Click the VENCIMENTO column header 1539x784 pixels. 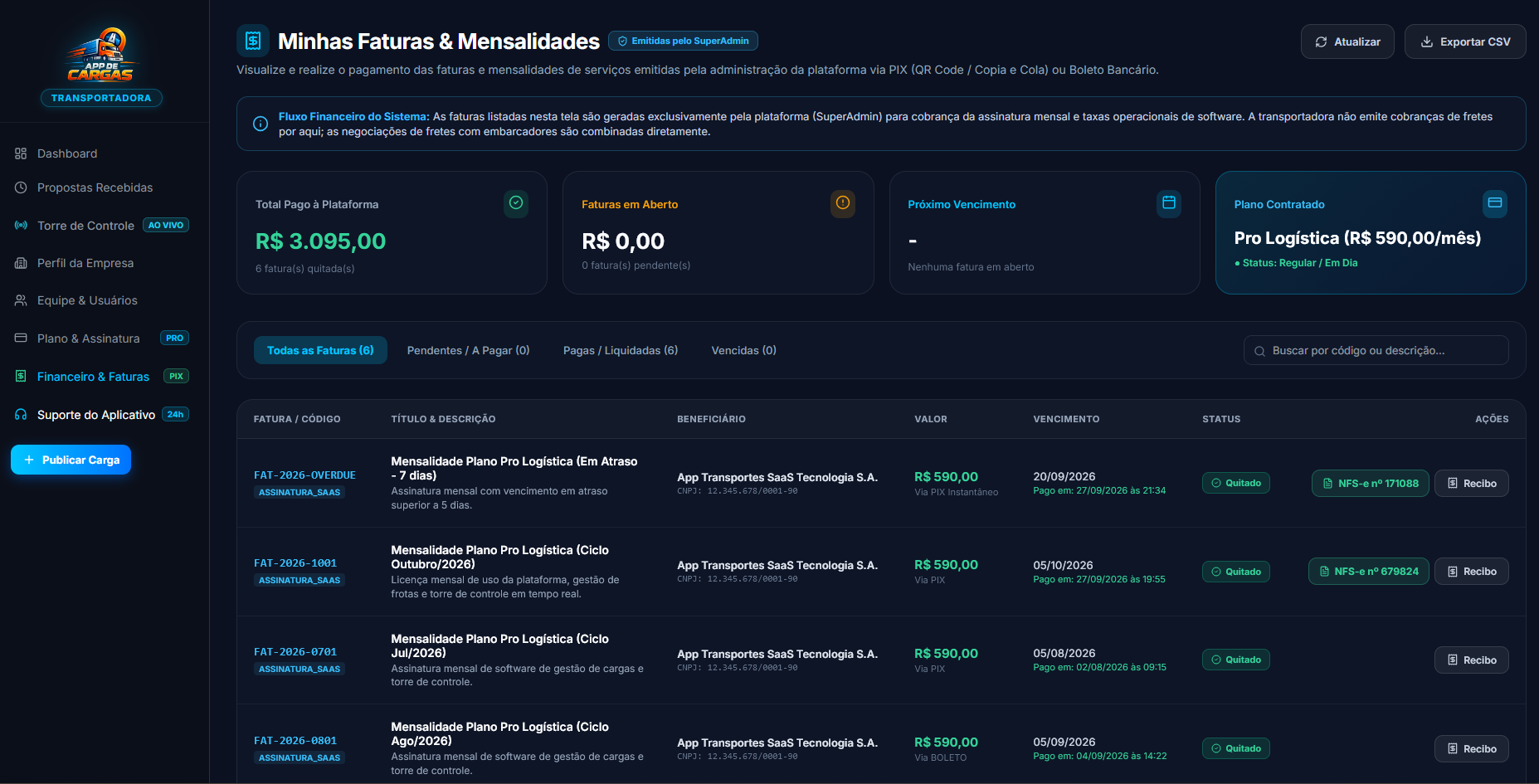(x=1066, y=419)
